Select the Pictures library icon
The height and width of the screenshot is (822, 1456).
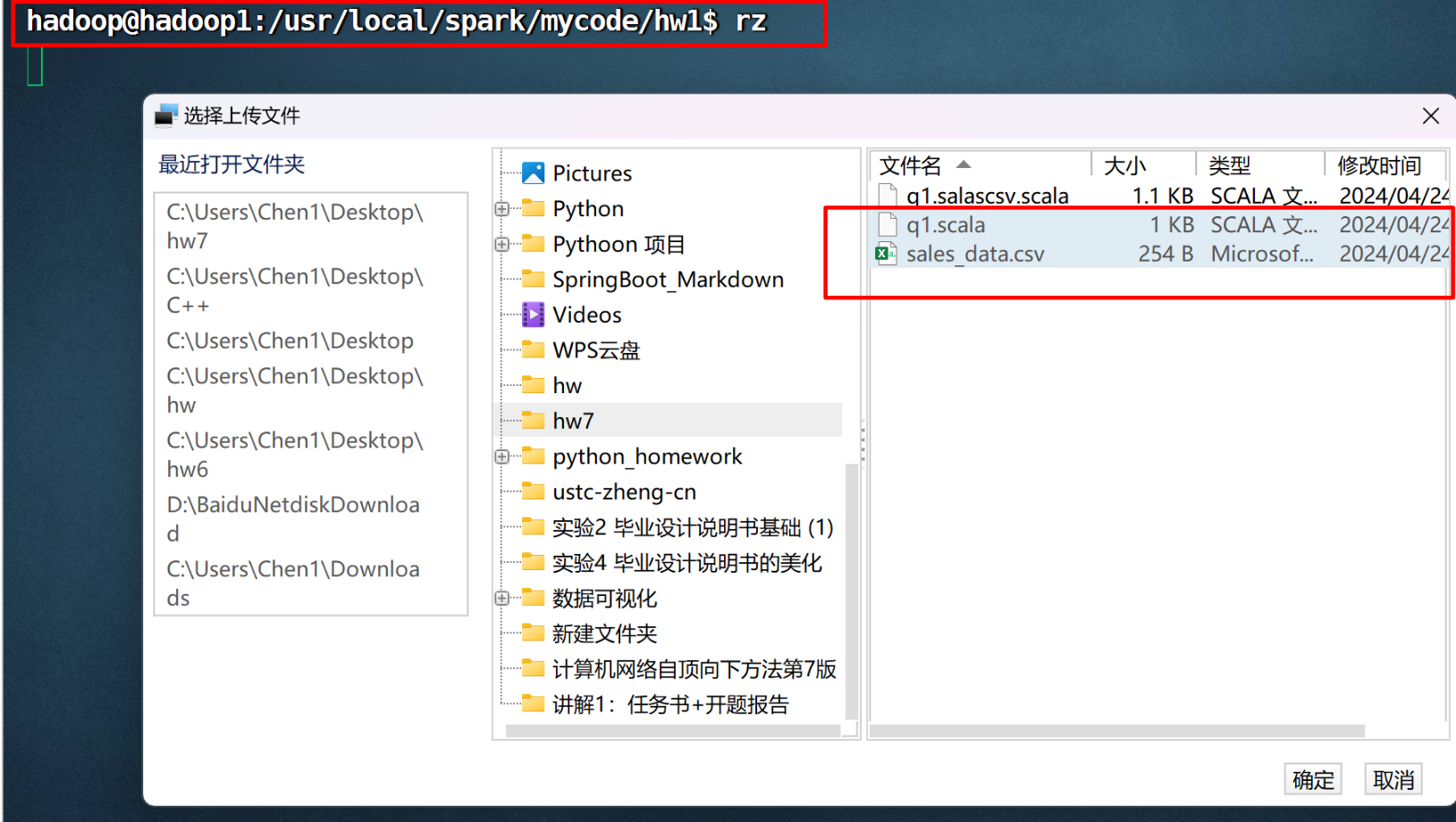coord(534,172)
